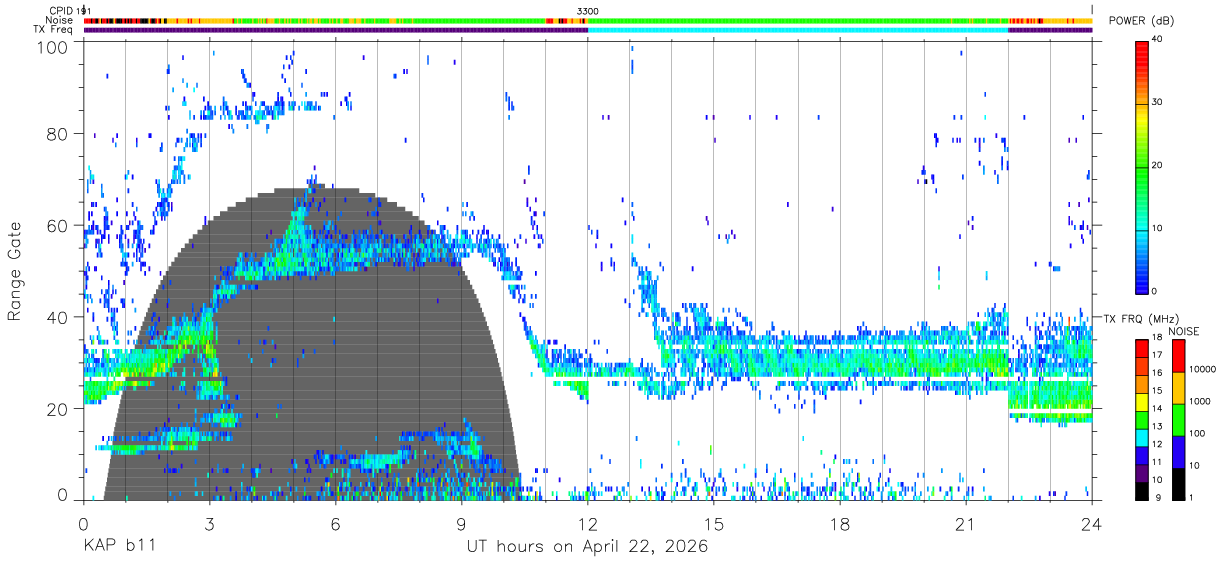The height and width of the screenshot is (567, 1228).
Task: Select the 21 UT hour tick label
Action: (966, 523)
